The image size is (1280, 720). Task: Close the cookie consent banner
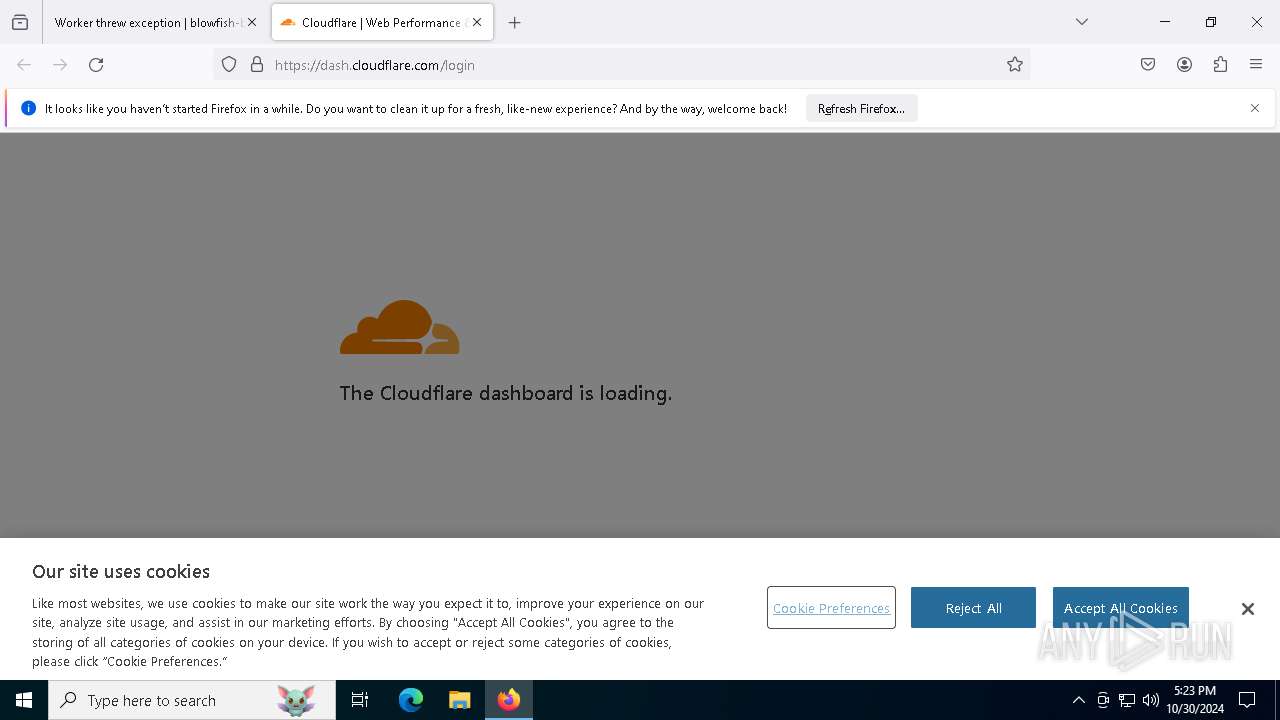pyautogui.click(x=1247, y=609)
